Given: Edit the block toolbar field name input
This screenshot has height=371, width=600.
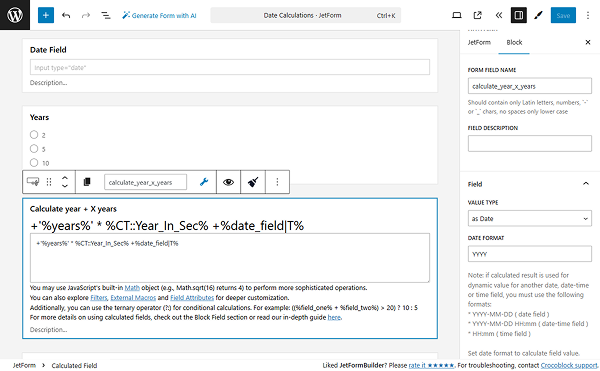Looking at the screenshot, I should 145,182.
